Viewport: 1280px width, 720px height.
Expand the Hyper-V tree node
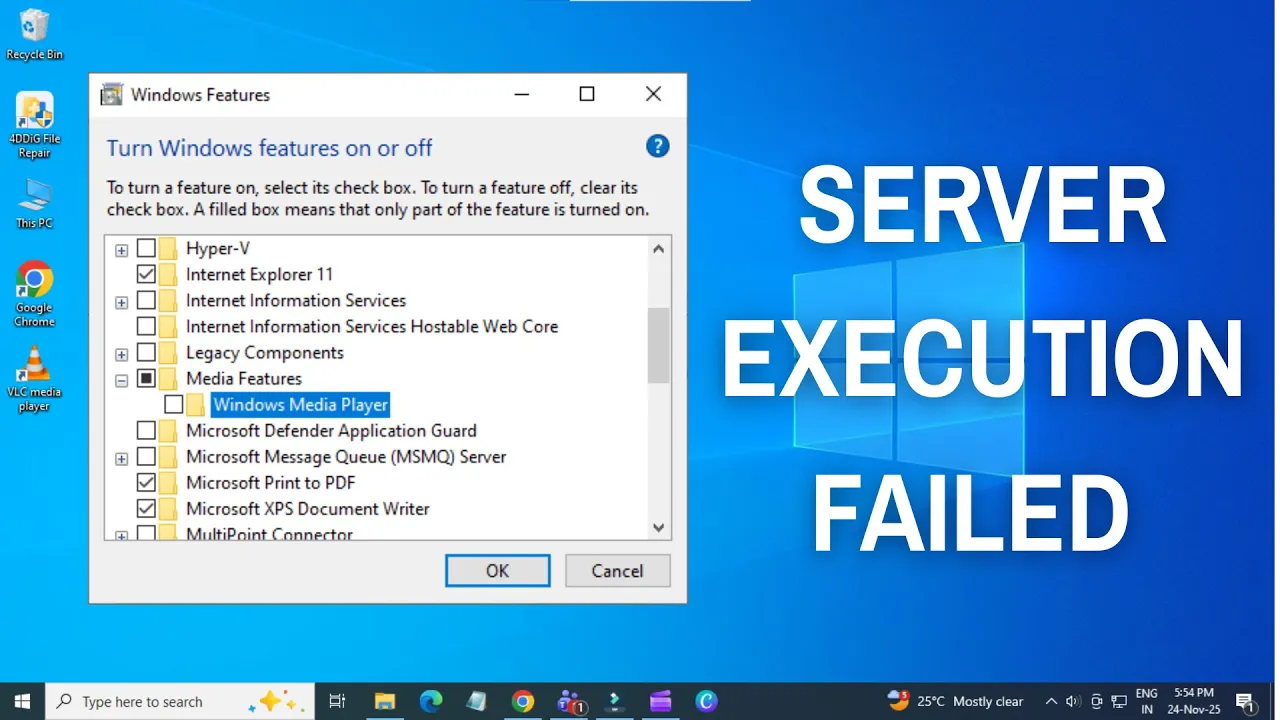pos(121,248)
